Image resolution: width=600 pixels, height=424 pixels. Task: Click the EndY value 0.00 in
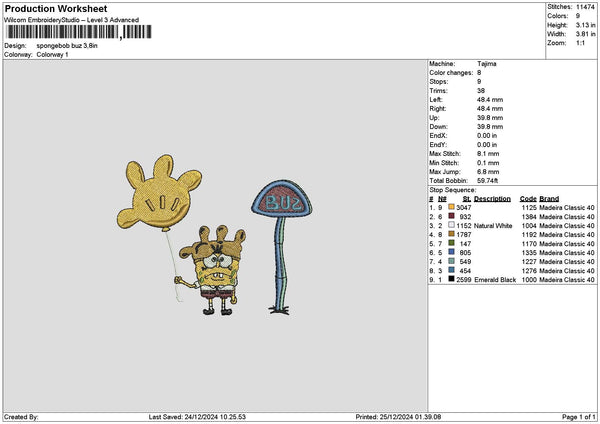click(x=487, y=145)
